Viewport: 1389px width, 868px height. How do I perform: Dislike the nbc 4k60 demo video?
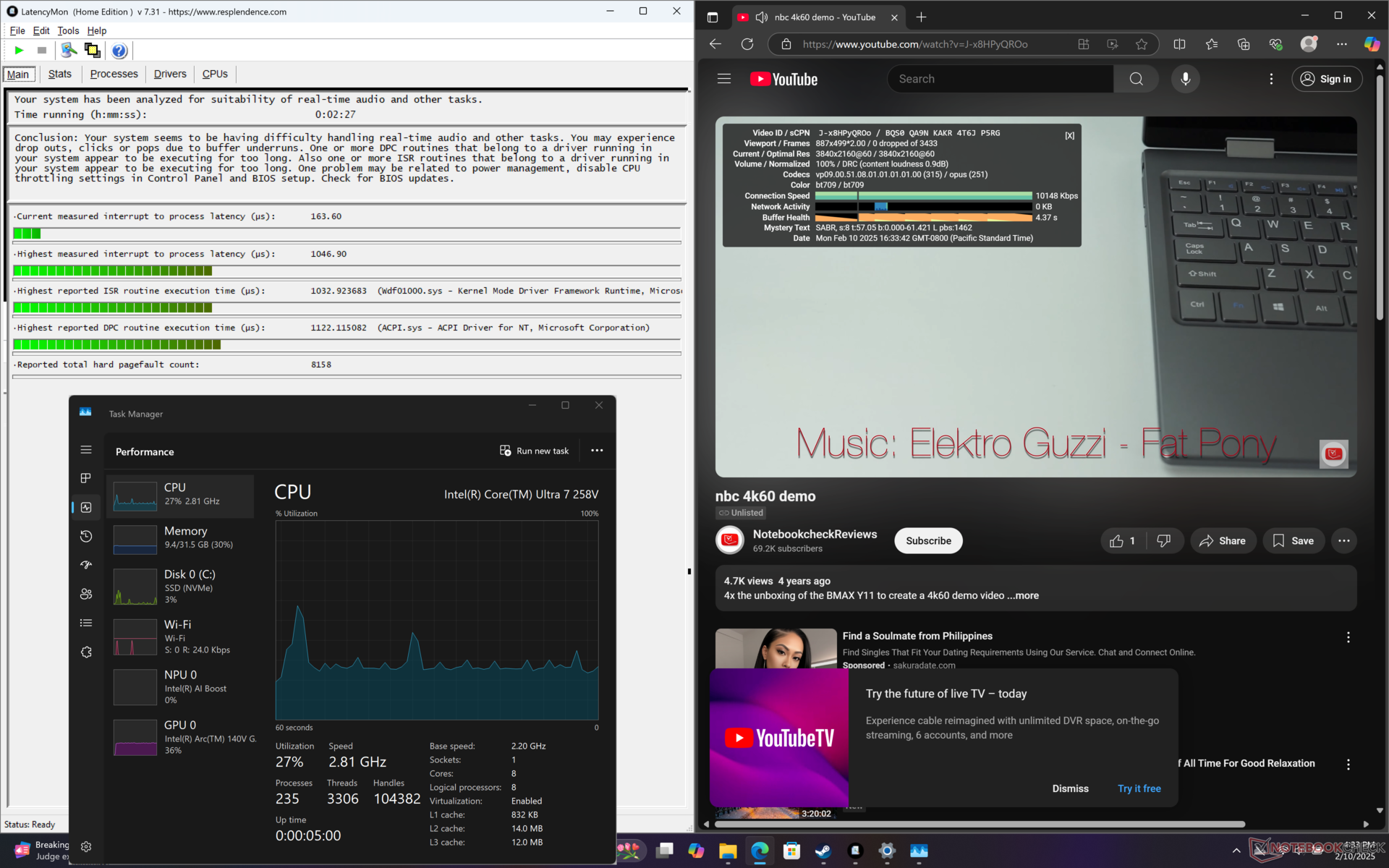click(x=1163, y=540)
